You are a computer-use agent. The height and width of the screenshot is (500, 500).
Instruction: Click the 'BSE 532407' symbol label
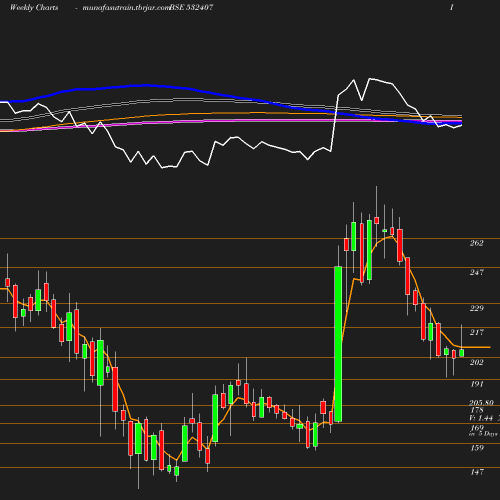(191, 7)
